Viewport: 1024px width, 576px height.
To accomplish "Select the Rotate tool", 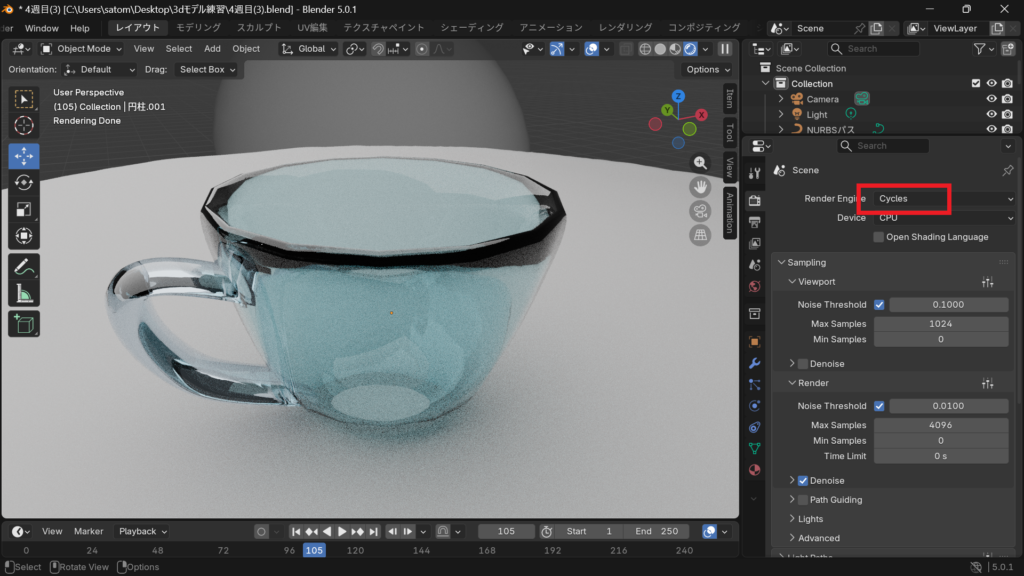I will (24, 182).
